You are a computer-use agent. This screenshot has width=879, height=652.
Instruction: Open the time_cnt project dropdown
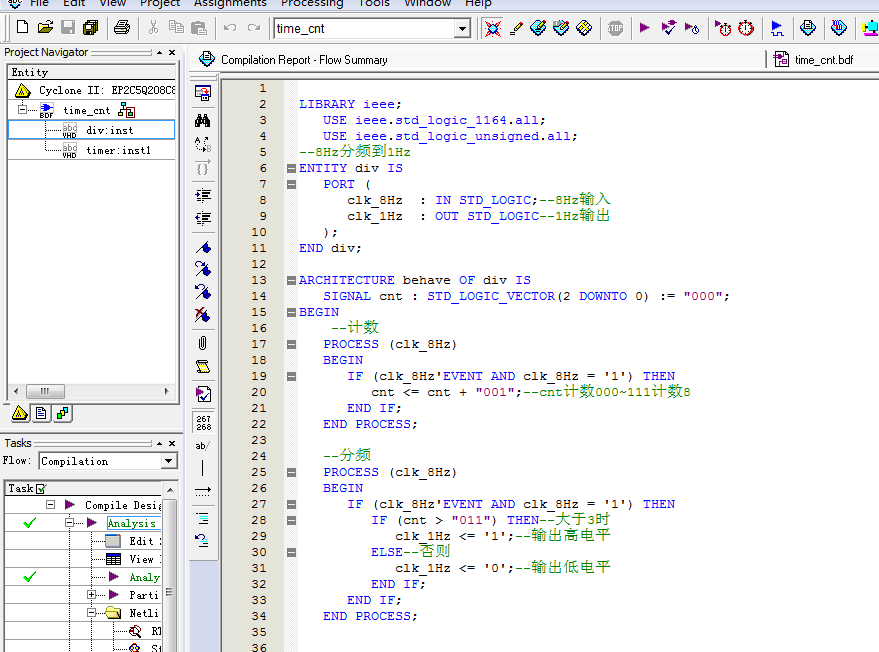462,29
